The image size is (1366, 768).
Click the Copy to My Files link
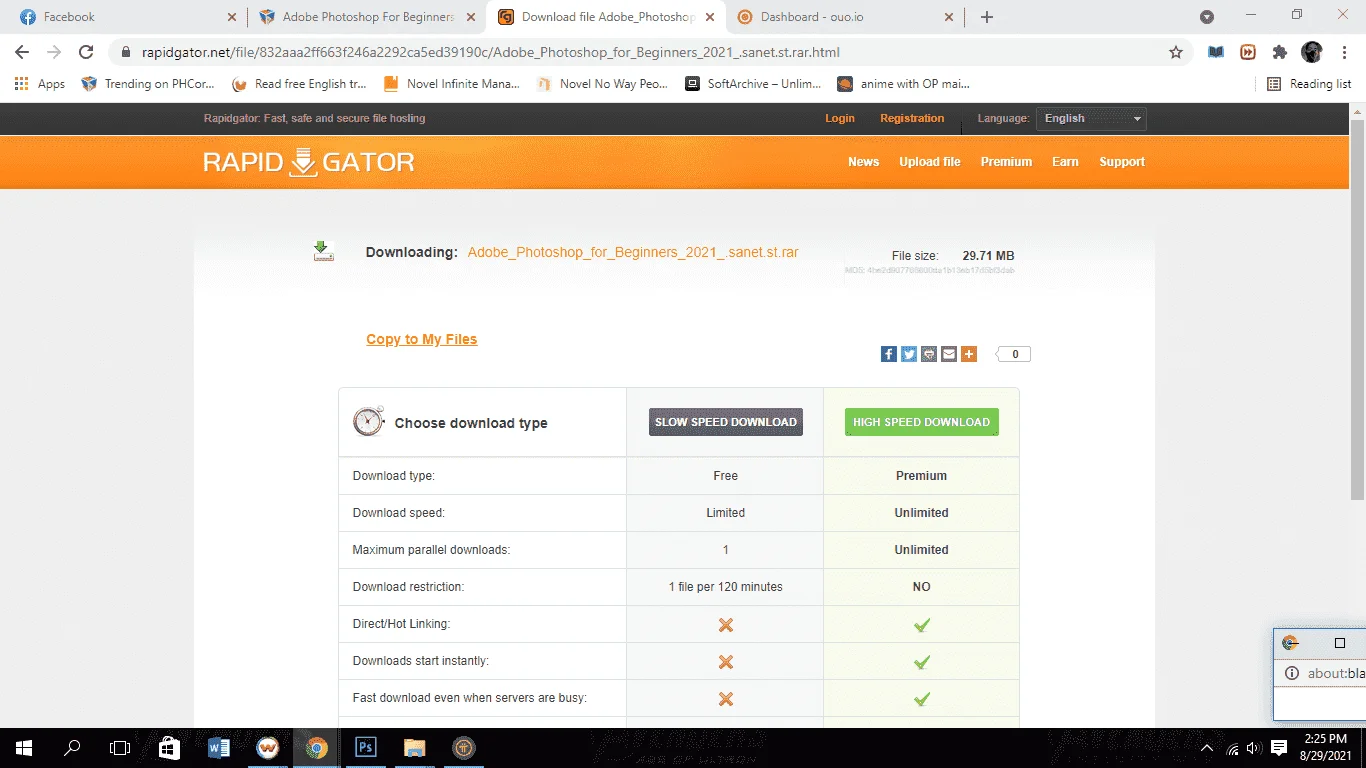(x=422, y=339)
